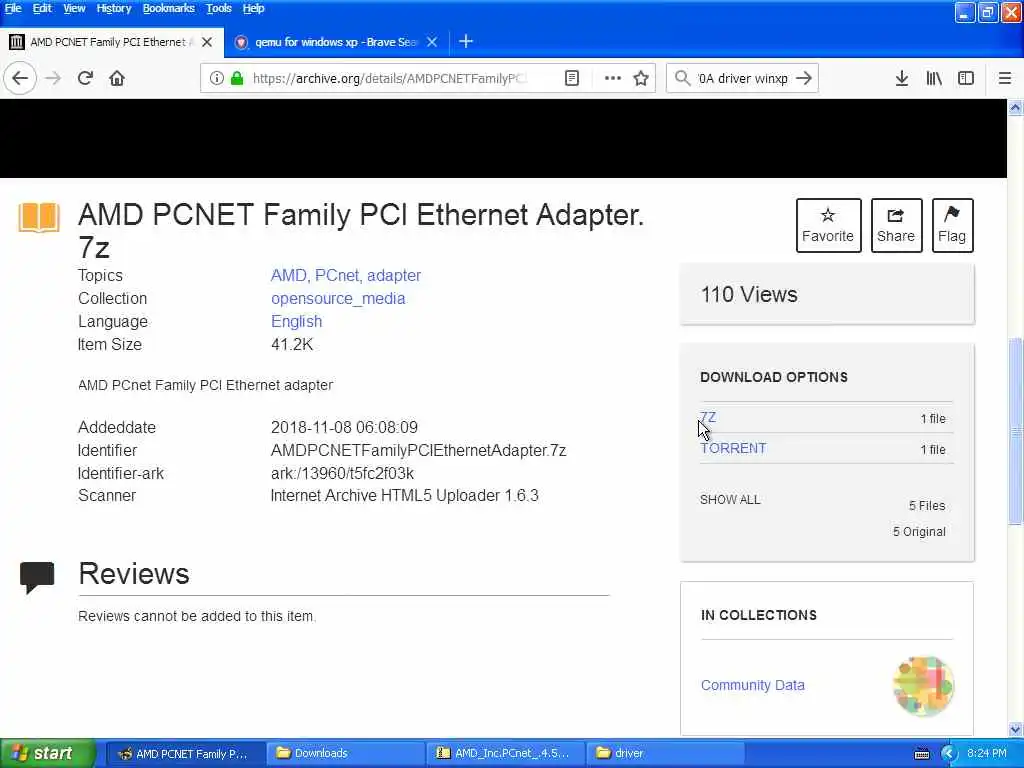1024x768 pixels.
Task: Click the Community Data collection thumbnail
Action: [x=923, y=686]
